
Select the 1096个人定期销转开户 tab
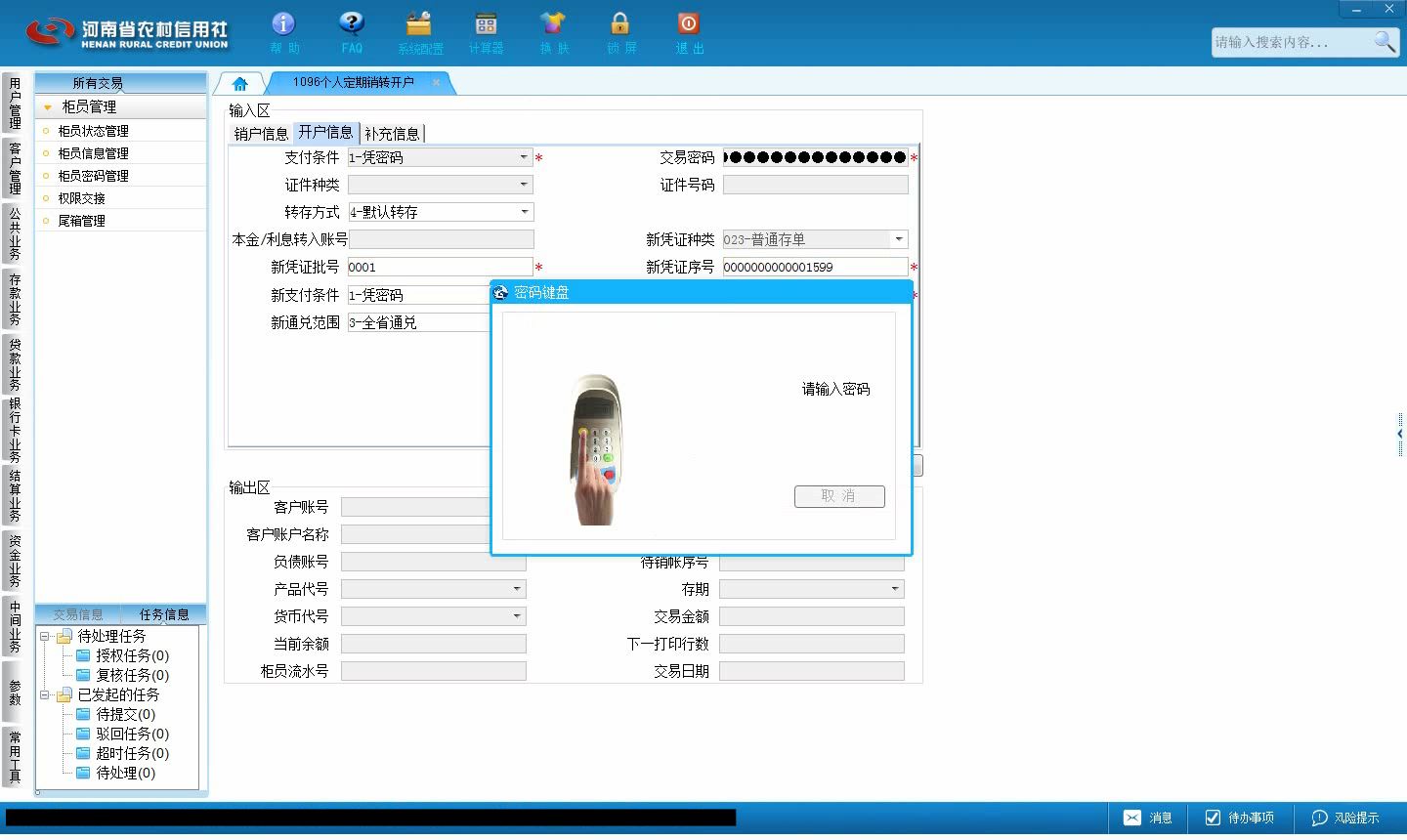[x=354, y=83]
